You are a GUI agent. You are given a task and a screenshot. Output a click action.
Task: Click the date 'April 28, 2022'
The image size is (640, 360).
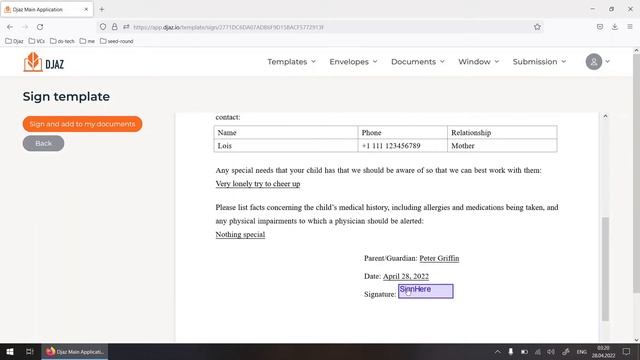click(406, 276)
